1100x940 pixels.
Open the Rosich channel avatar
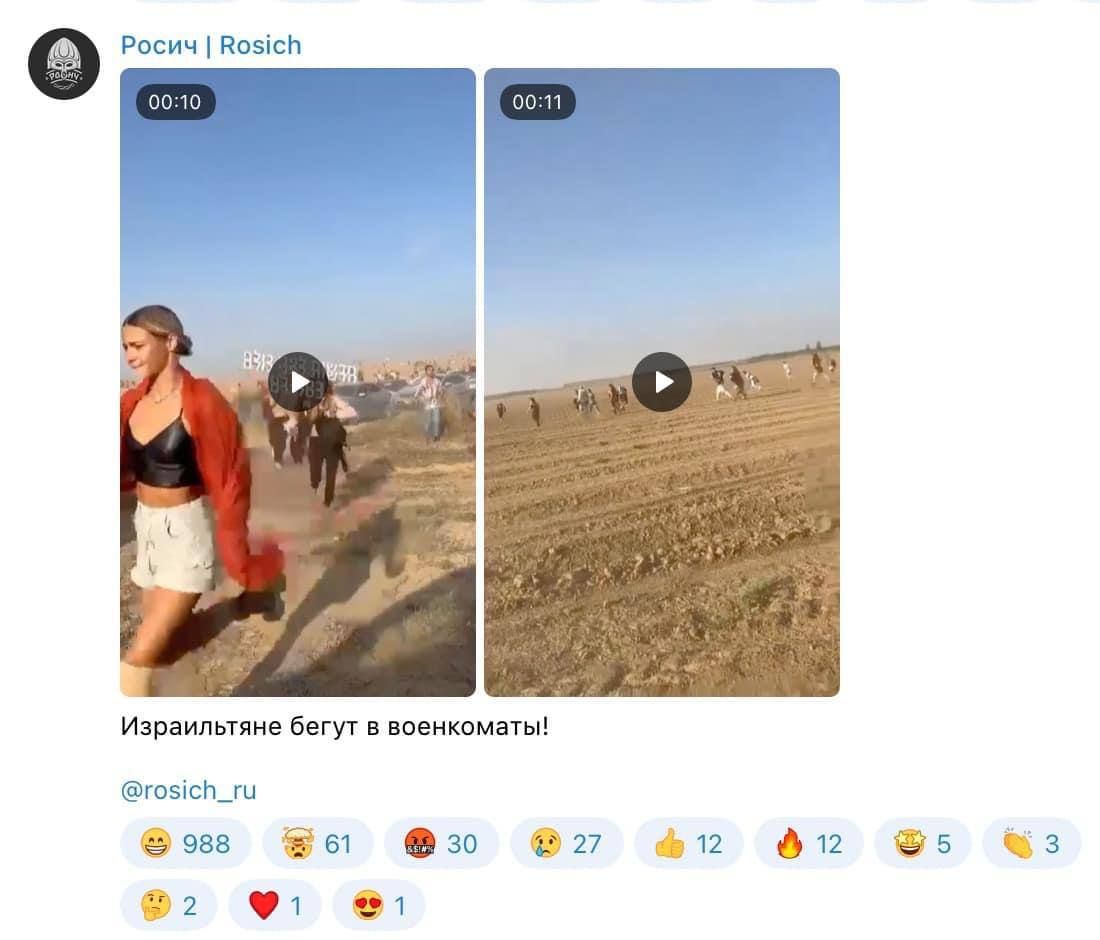coord(64,64)
